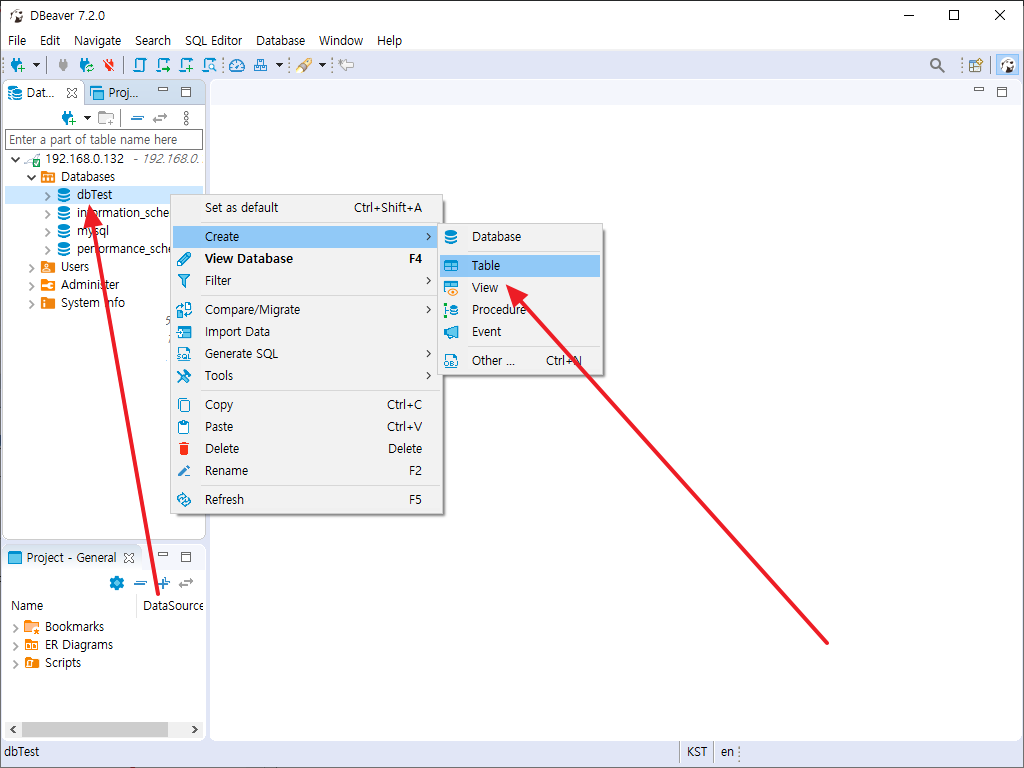Image resolution: width=1024 pixels, height=768 pixels.
Task: Expand the System Info node
Action: (31, 303)
